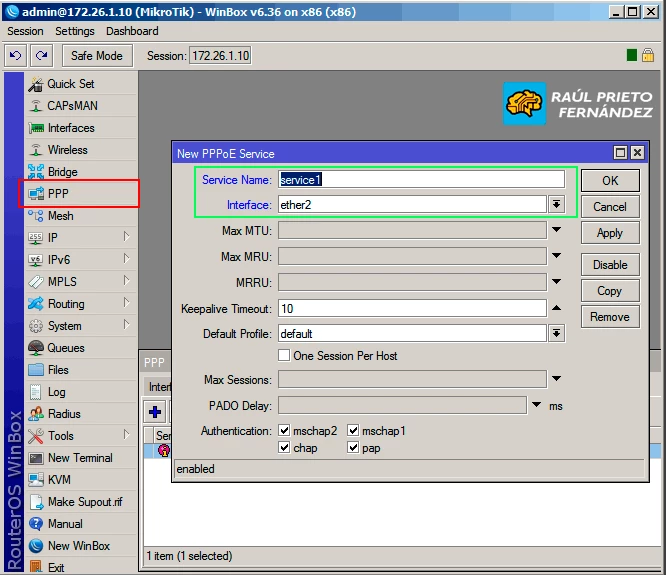This screenshot has width=666, height=575.
Task: Click the redo arrow toolbar button
Action: point(41,56)
